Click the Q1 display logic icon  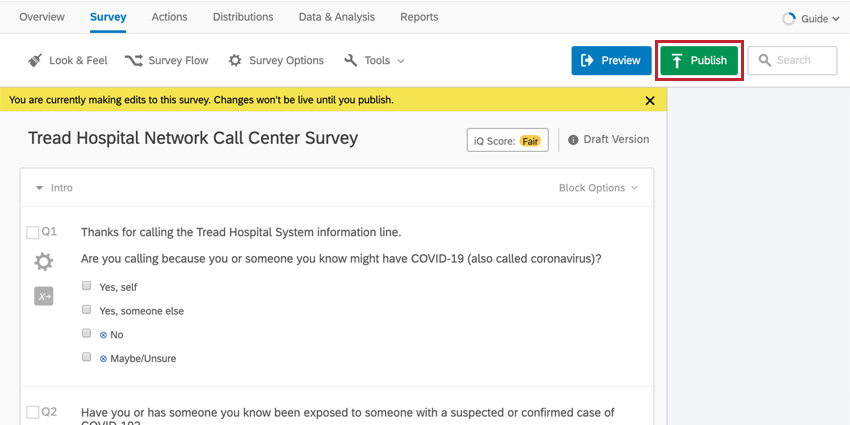[x=44, y=297]
